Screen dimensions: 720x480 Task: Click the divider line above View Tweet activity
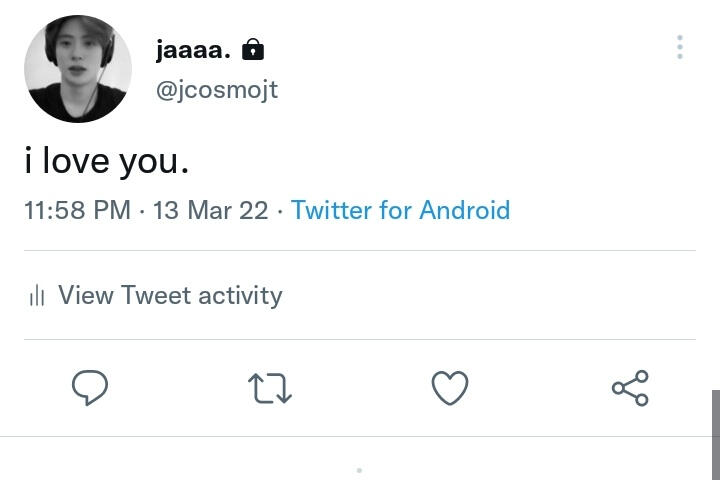point(359,250)
